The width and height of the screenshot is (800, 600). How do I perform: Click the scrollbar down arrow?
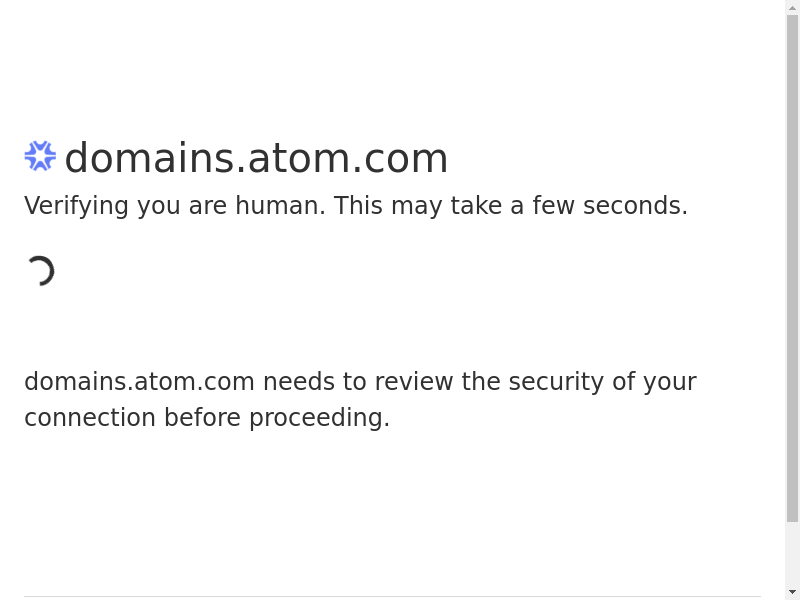793,592
